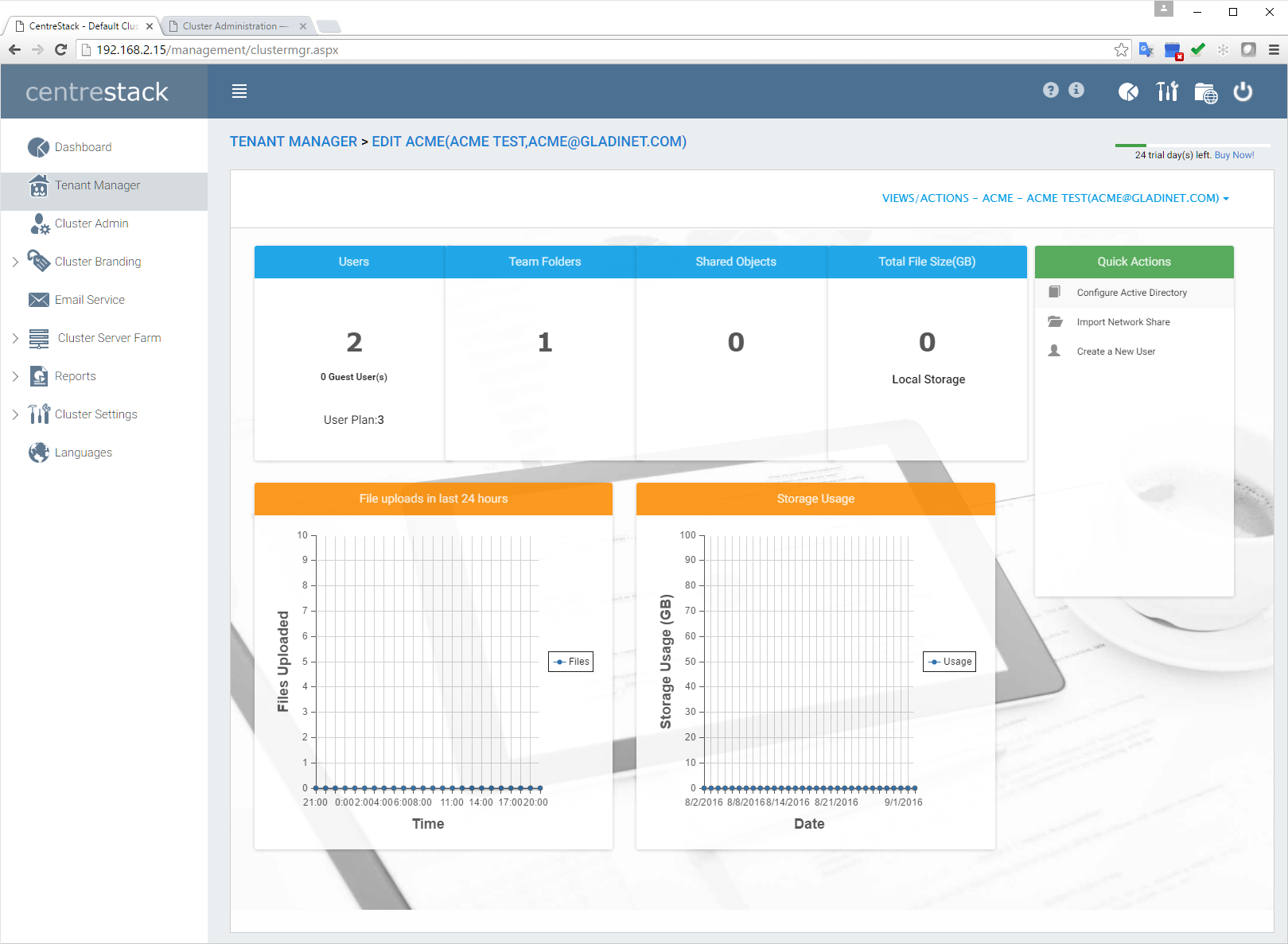Click the 'File uploads in last 24 hours' header

click(x=434, y=499)
